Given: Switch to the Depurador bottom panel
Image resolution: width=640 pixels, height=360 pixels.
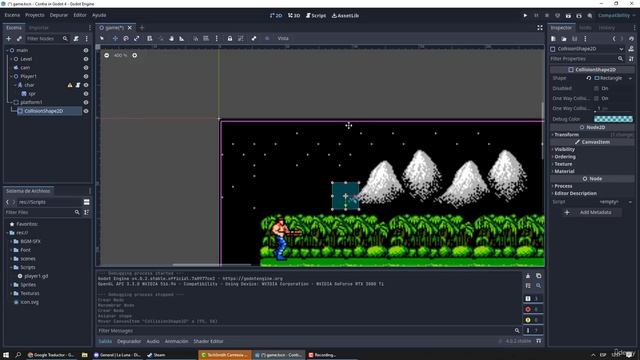Looking at the screenshot, I should tap(129, 341).
